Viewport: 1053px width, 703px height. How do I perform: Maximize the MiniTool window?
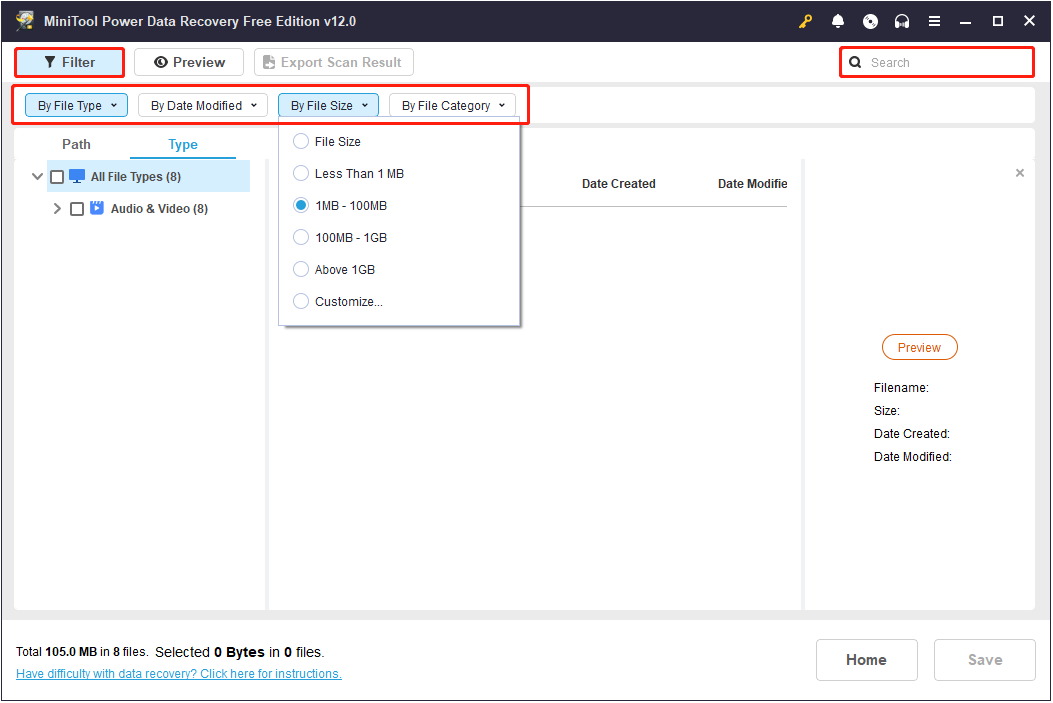tap(998, 21)
